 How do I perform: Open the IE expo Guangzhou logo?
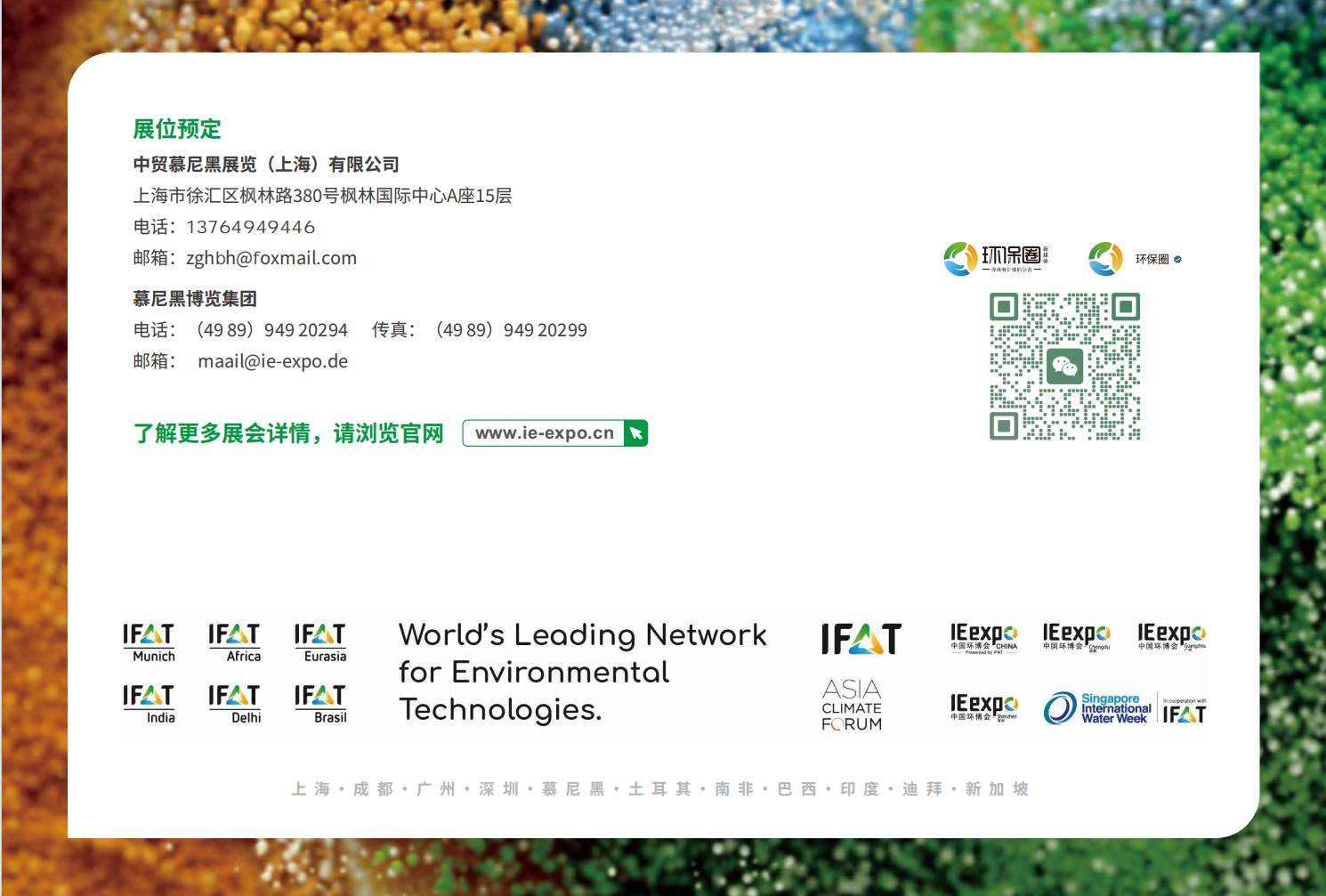click(x=1171, y=638)
